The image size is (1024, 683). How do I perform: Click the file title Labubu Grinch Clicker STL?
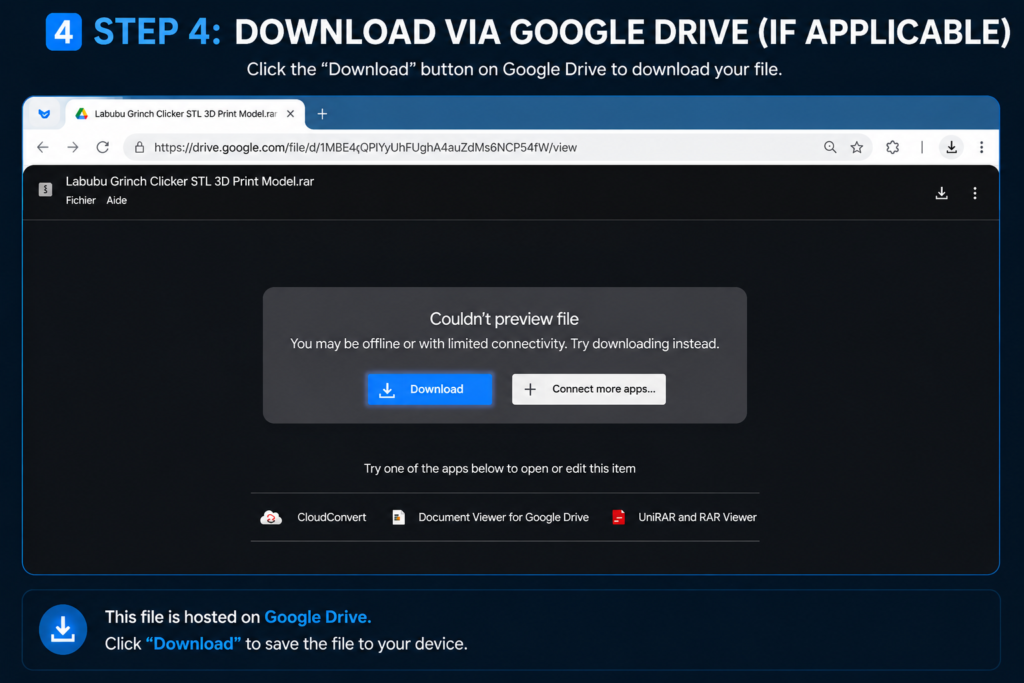189,182
